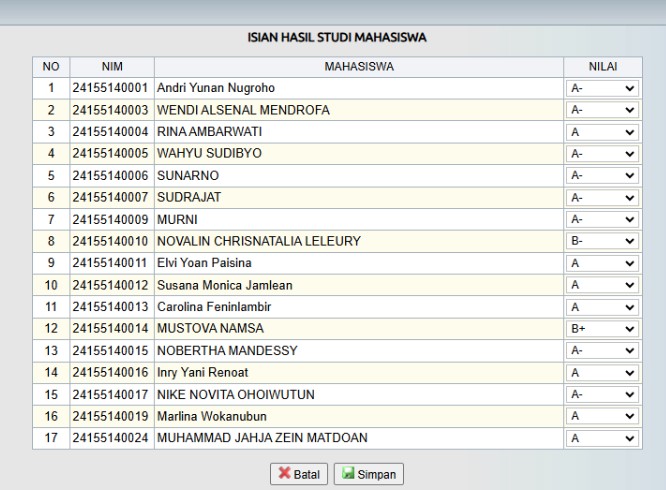The width and height of the screenshot is (666, 490).
Task: Open grade dropdown for MUHAMMAD JAHJA ZEIN MATDOAN
Action: pos(604,437)
